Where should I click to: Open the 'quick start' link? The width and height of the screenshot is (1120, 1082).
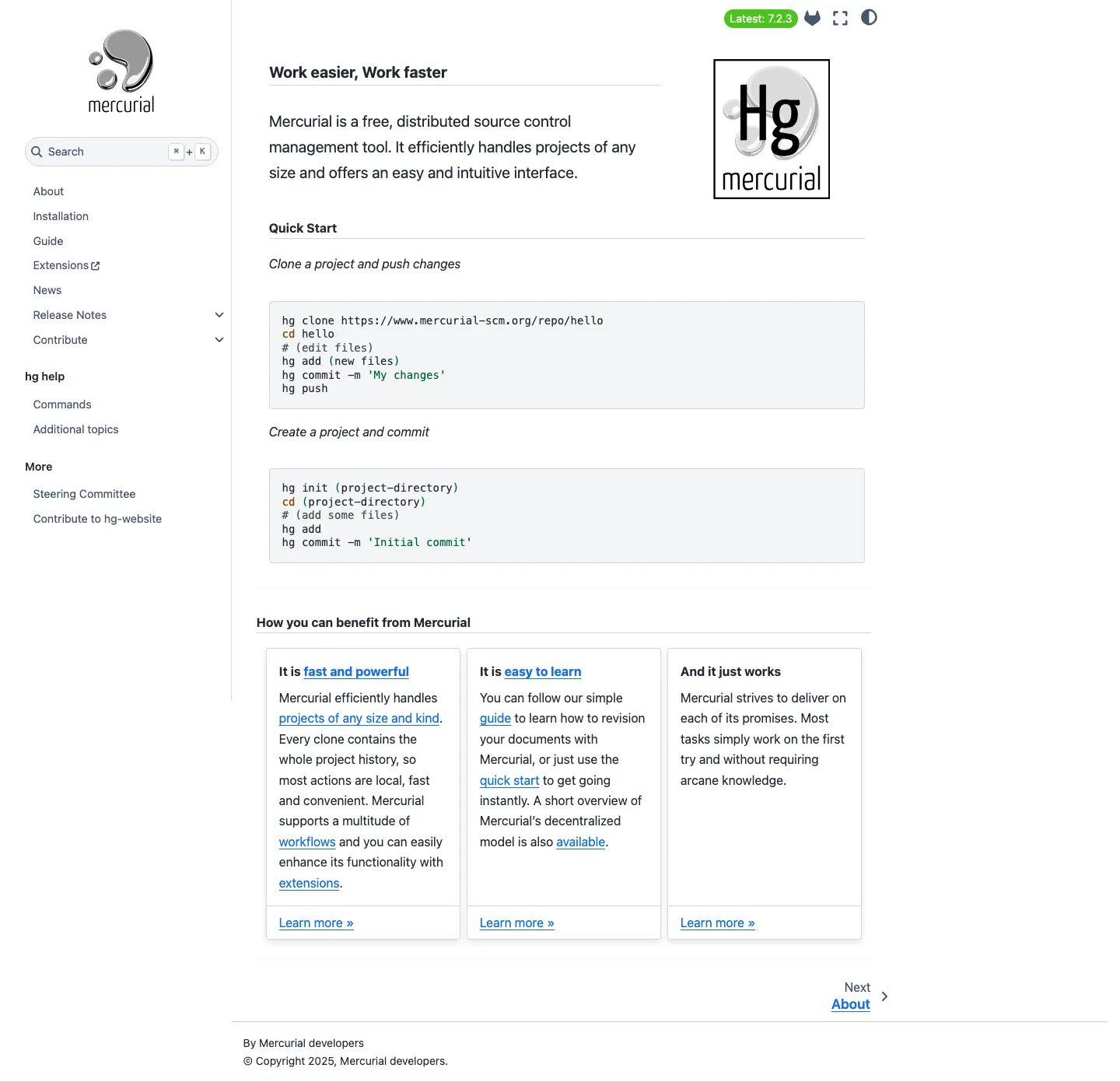point(509,780)
